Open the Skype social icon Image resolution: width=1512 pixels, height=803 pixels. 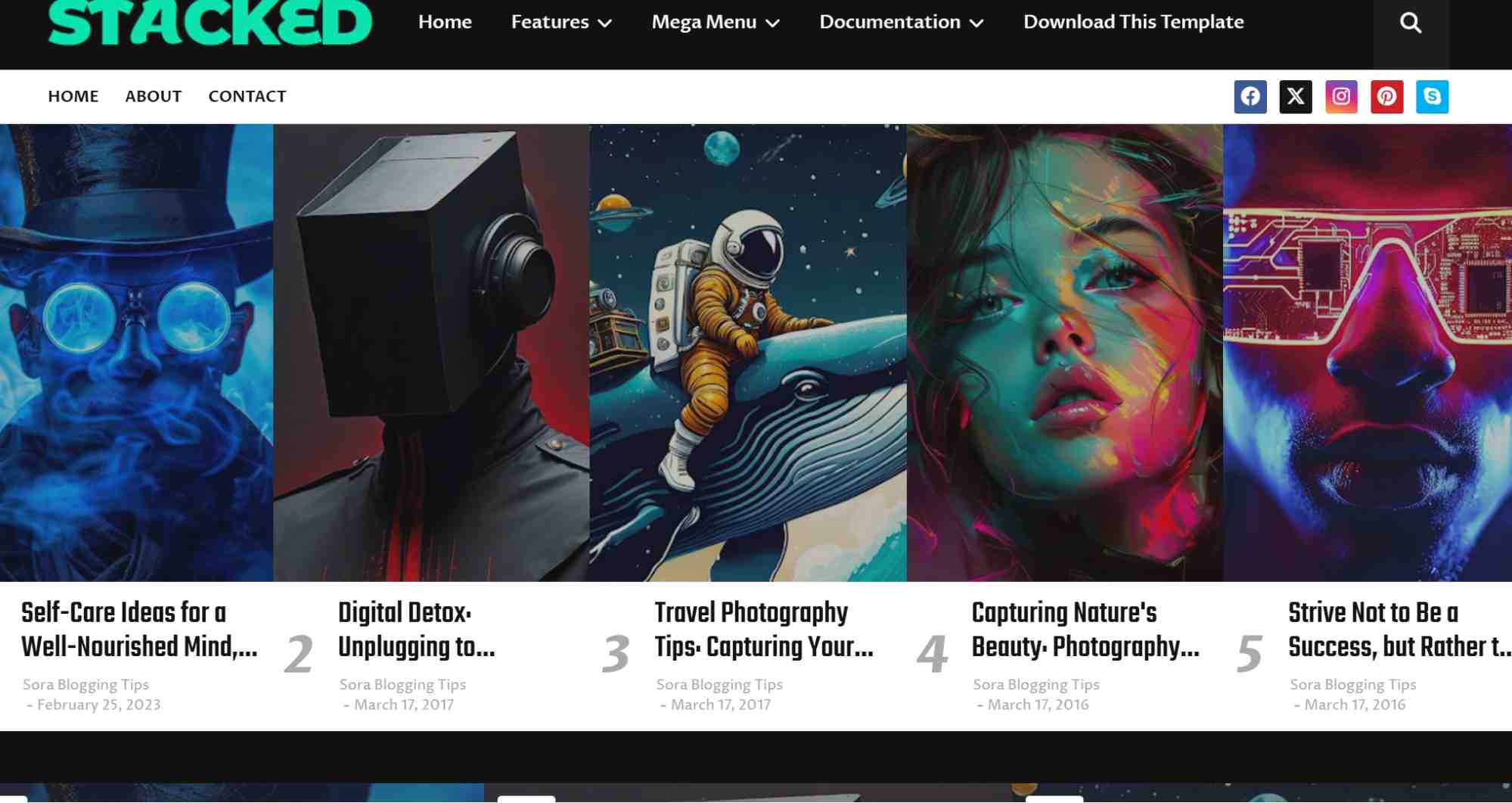(1431, 97)
